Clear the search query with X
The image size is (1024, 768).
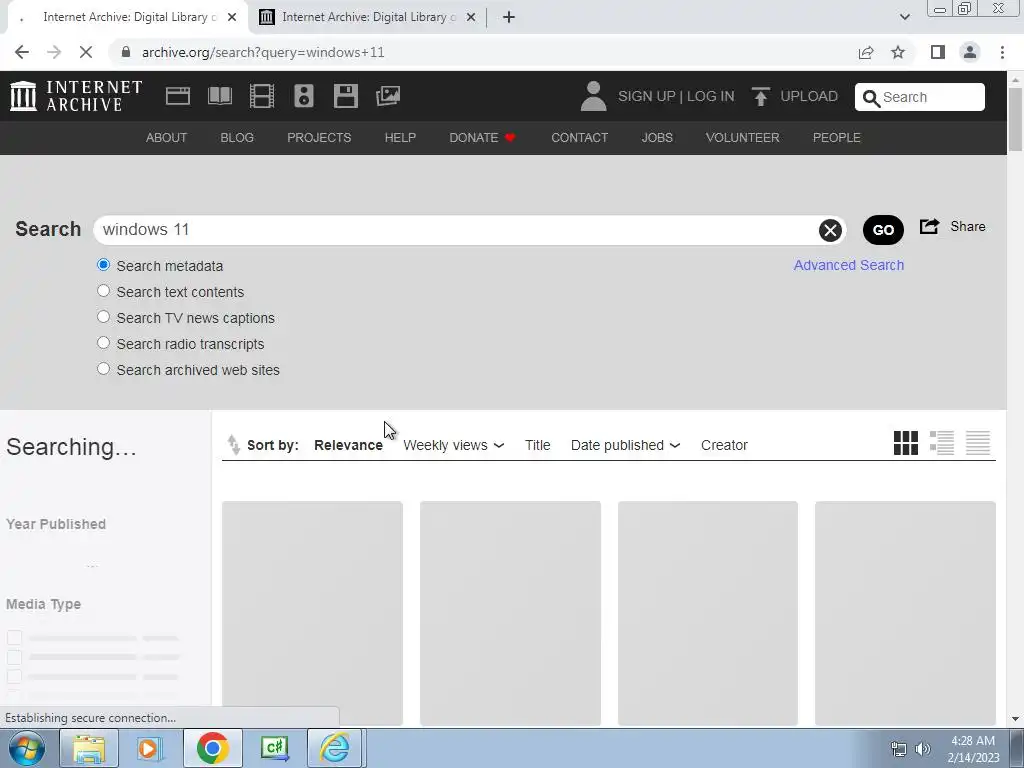coord(830,230)
